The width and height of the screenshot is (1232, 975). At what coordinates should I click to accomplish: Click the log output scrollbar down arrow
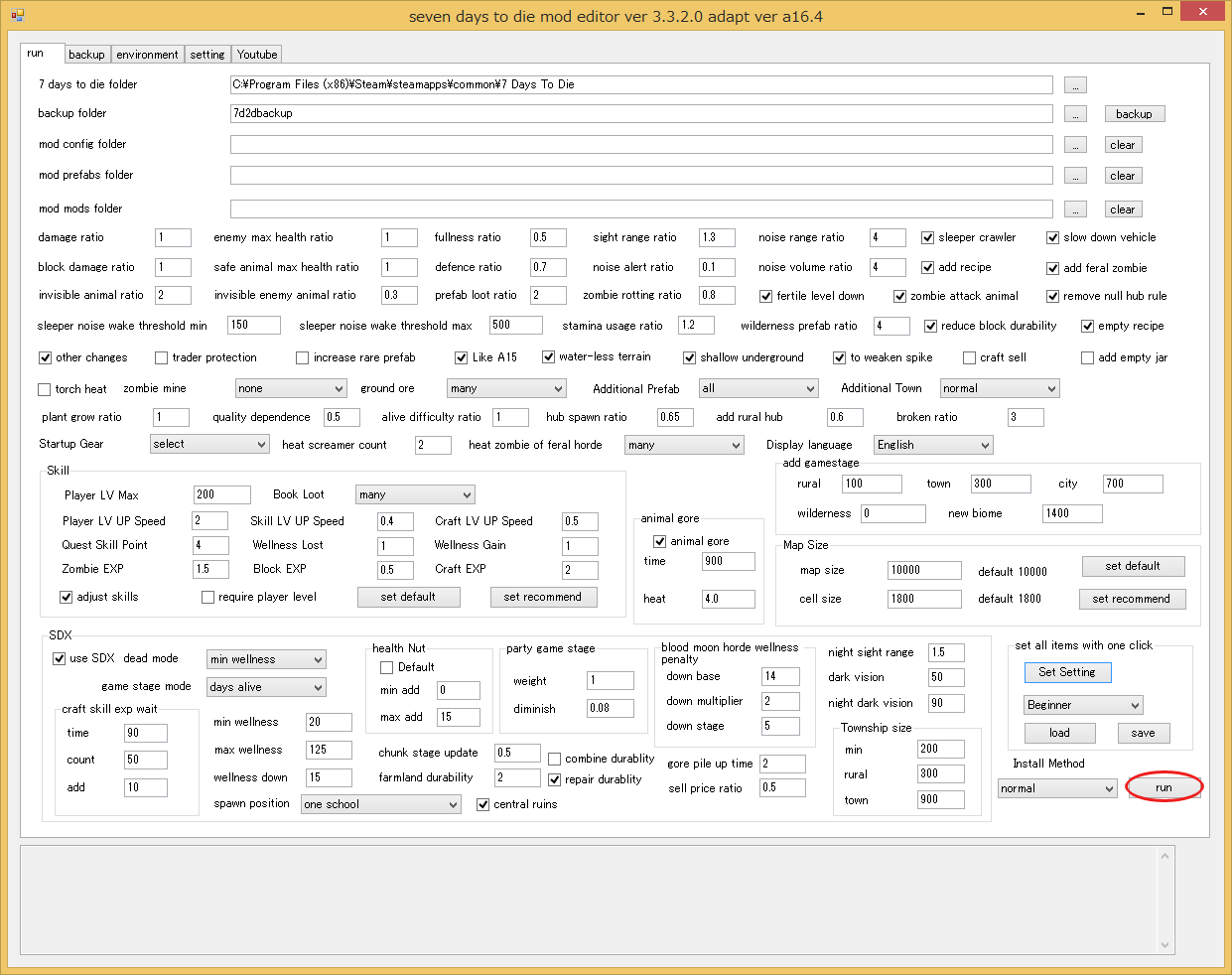tap(1165, 945)
